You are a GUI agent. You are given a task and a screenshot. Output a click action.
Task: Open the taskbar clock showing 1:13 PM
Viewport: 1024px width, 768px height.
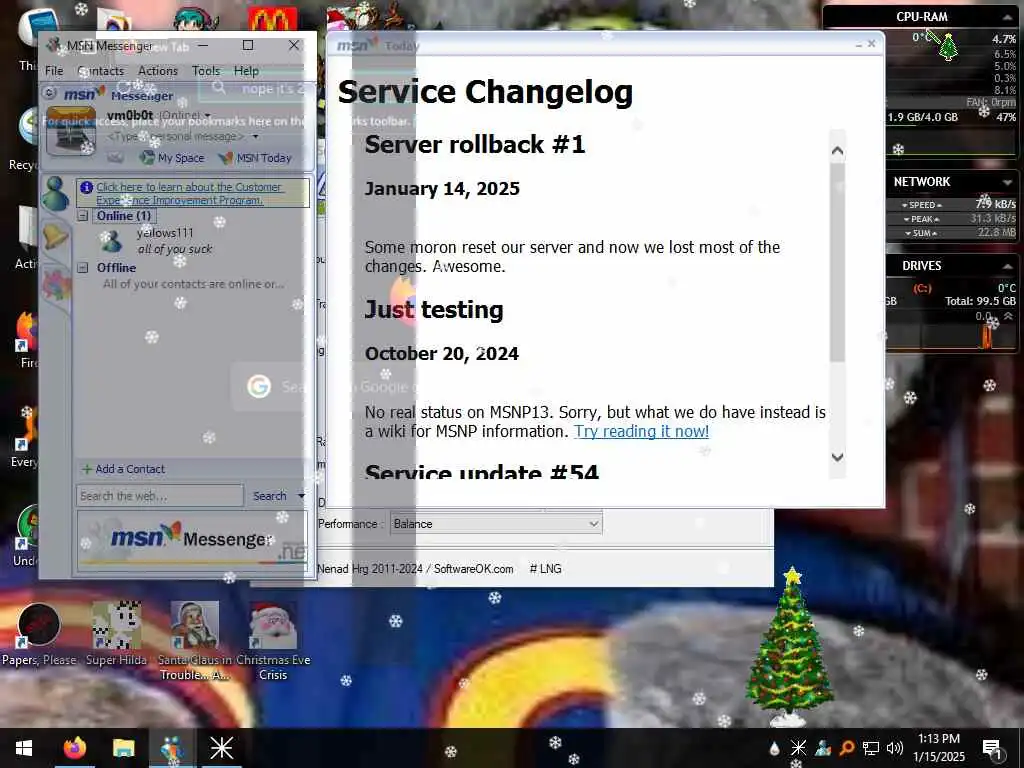pos(938,748)
